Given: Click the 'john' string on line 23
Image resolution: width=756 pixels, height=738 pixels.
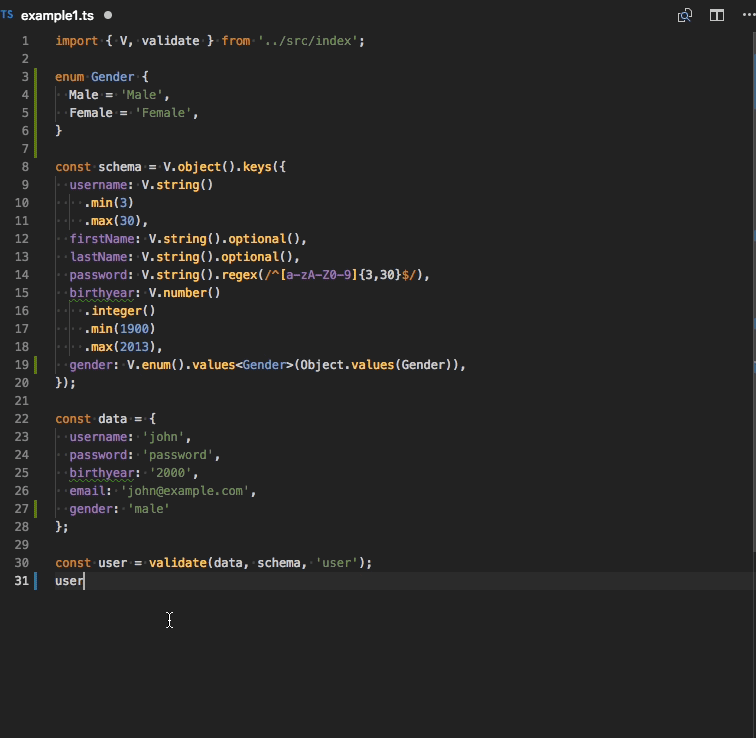Looking at the screenshot, I should pos(163,437).
